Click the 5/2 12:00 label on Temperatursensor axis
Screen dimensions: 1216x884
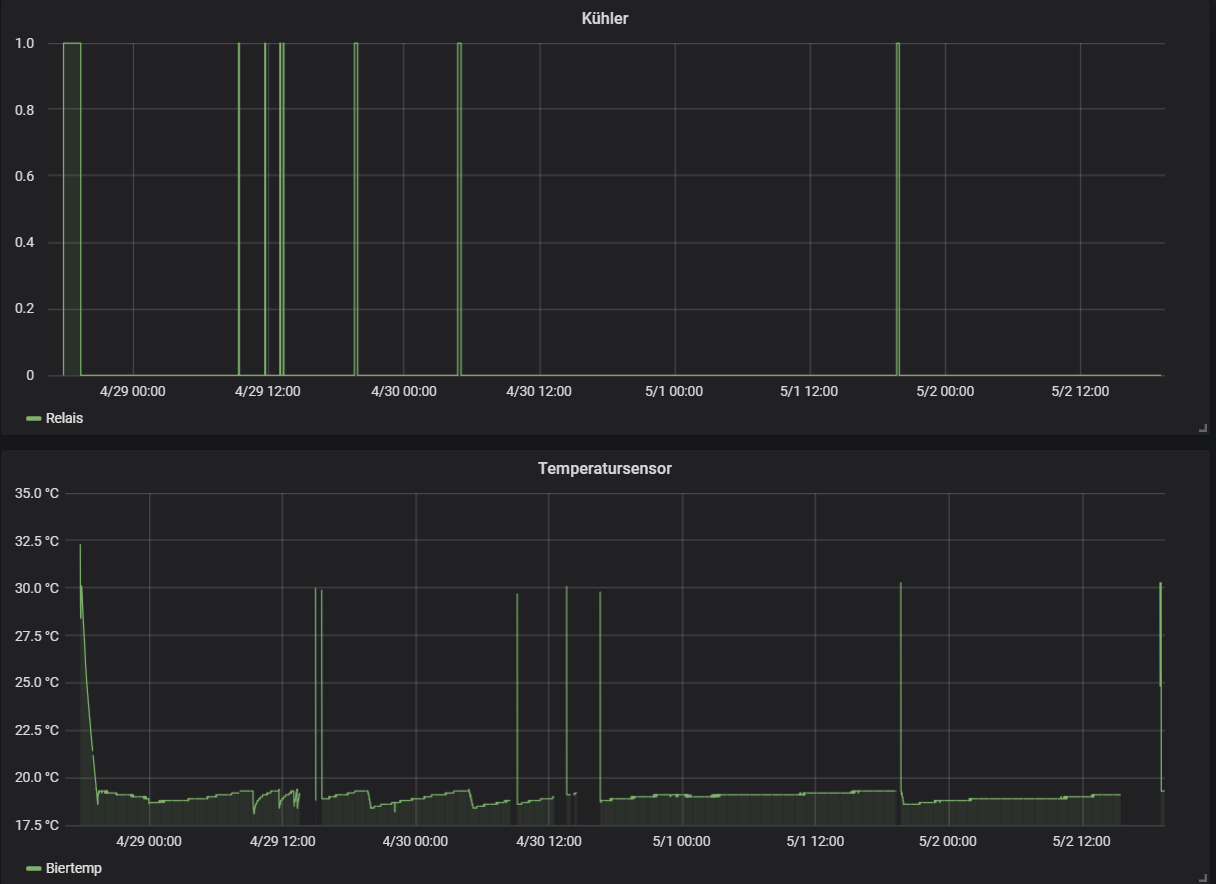pos(1082,841)
